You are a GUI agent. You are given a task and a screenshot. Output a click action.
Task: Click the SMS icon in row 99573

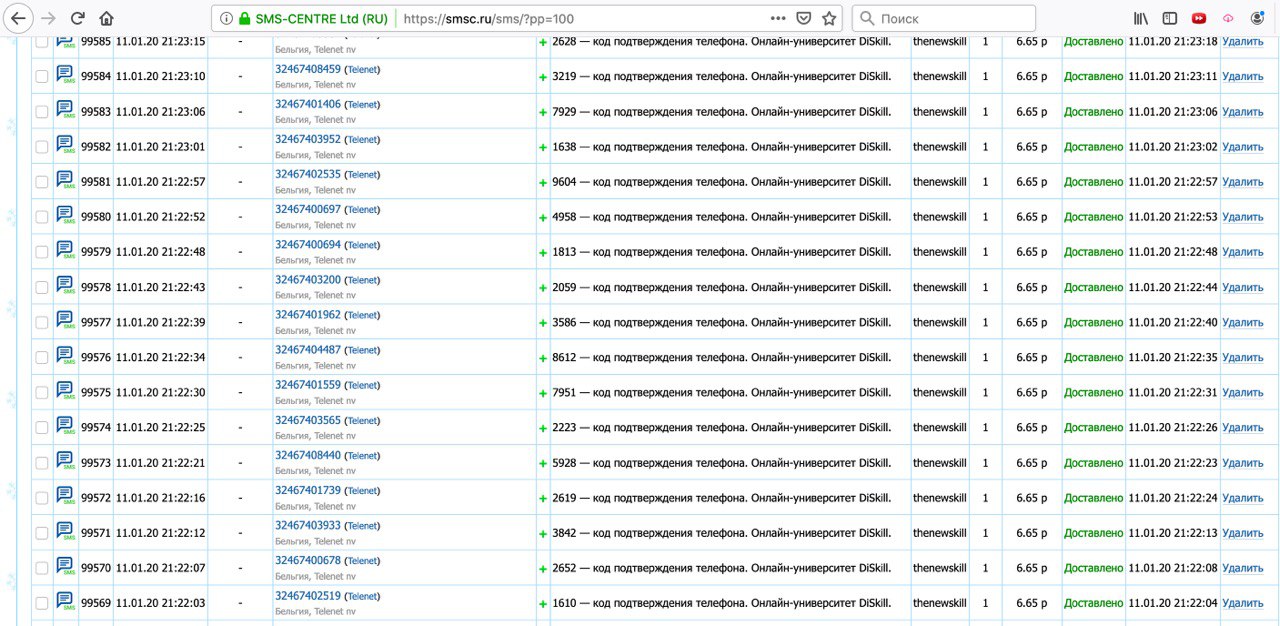pos(65,462)
